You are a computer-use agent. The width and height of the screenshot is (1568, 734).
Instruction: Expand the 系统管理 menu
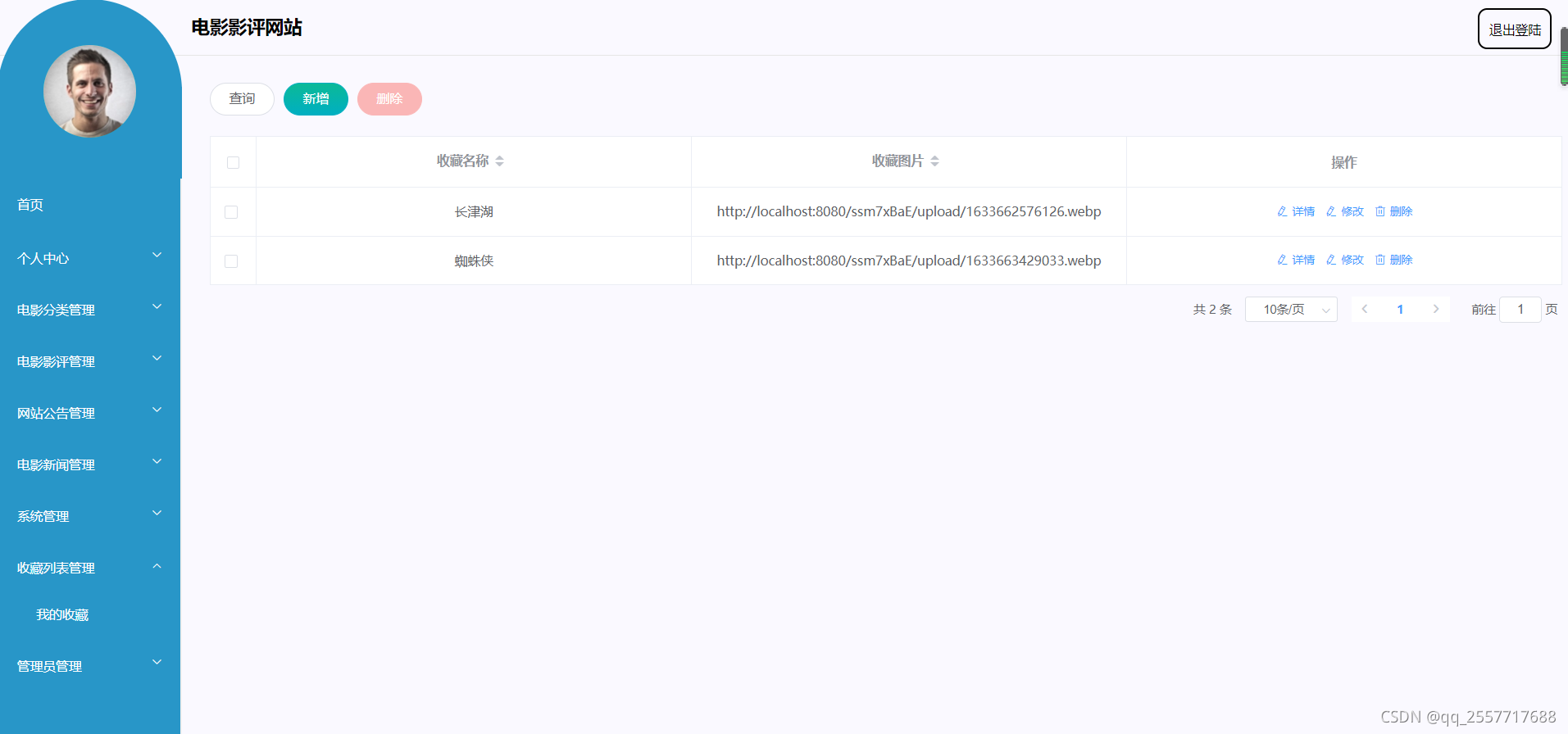pos(90,516)
